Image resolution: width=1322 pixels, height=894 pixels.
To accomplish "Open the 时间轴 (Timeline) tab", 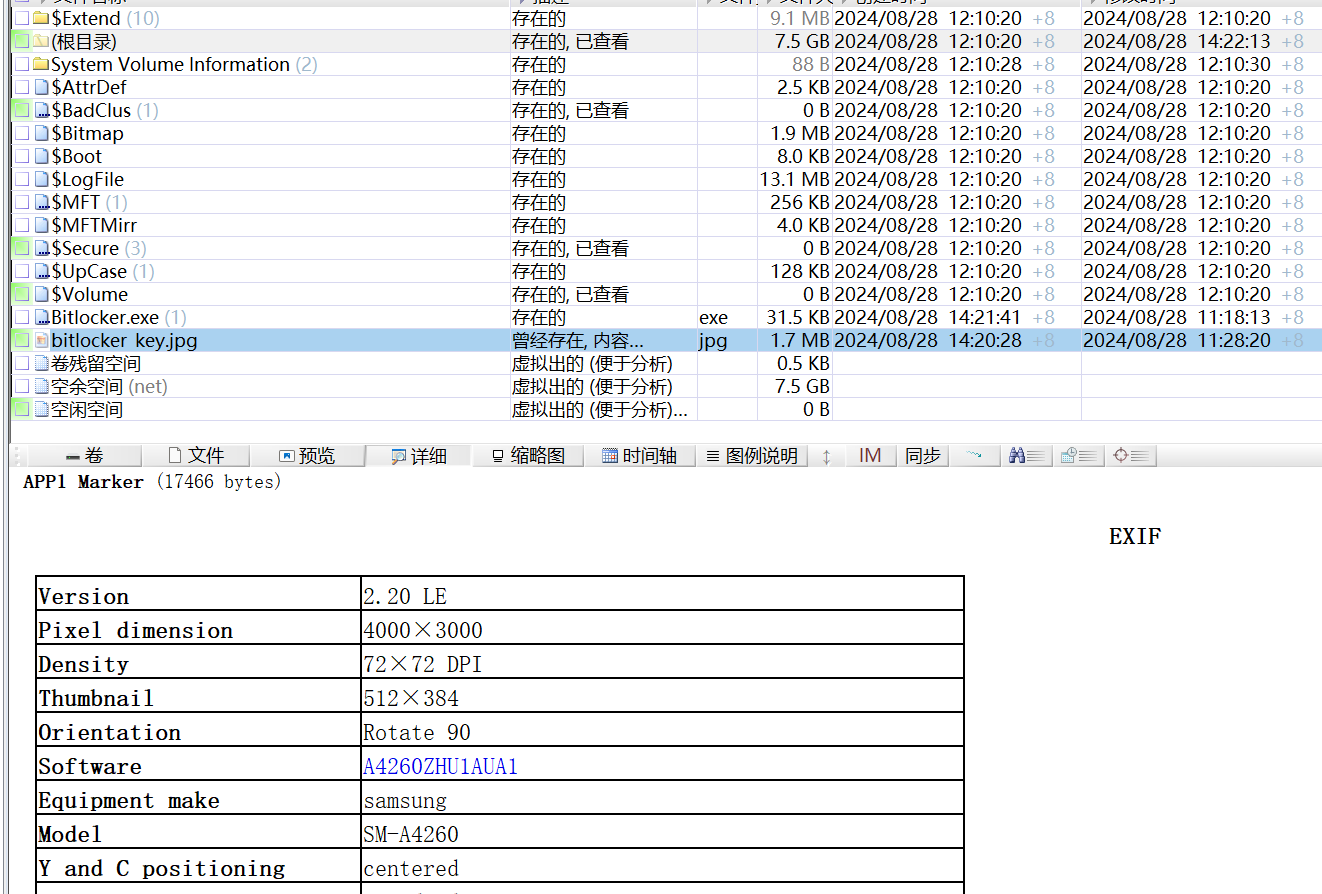I will coord(642,455).
